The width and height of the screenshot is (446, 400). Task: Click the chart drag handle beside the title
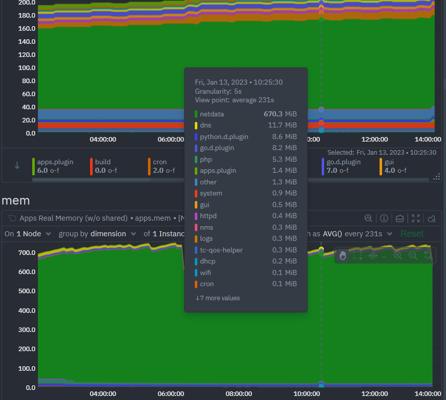12,219
